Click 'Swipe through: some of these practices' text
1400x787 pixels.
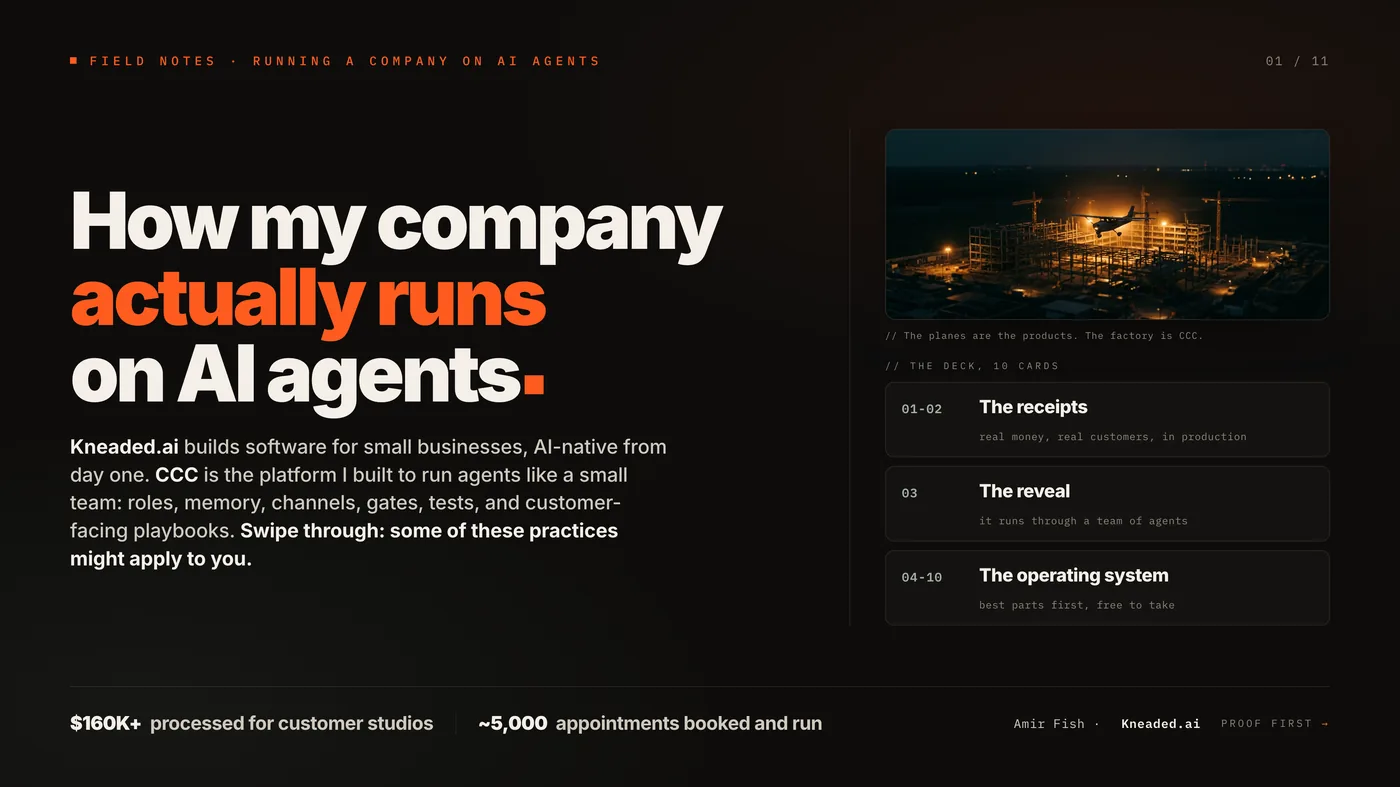click(429, 531)
